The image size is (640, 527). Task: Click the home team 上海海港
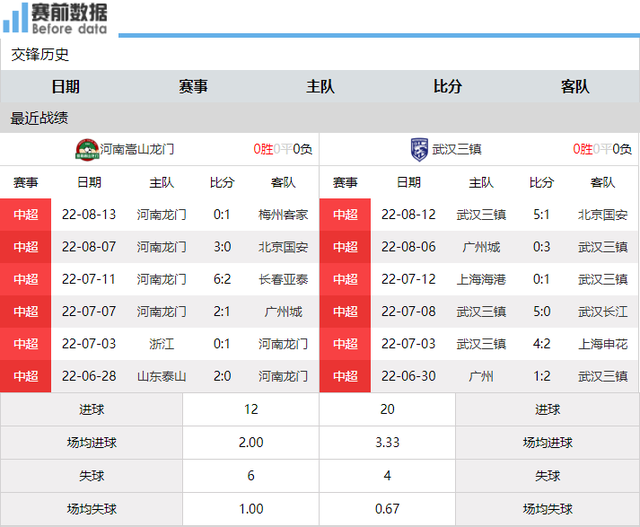(481, 279)
